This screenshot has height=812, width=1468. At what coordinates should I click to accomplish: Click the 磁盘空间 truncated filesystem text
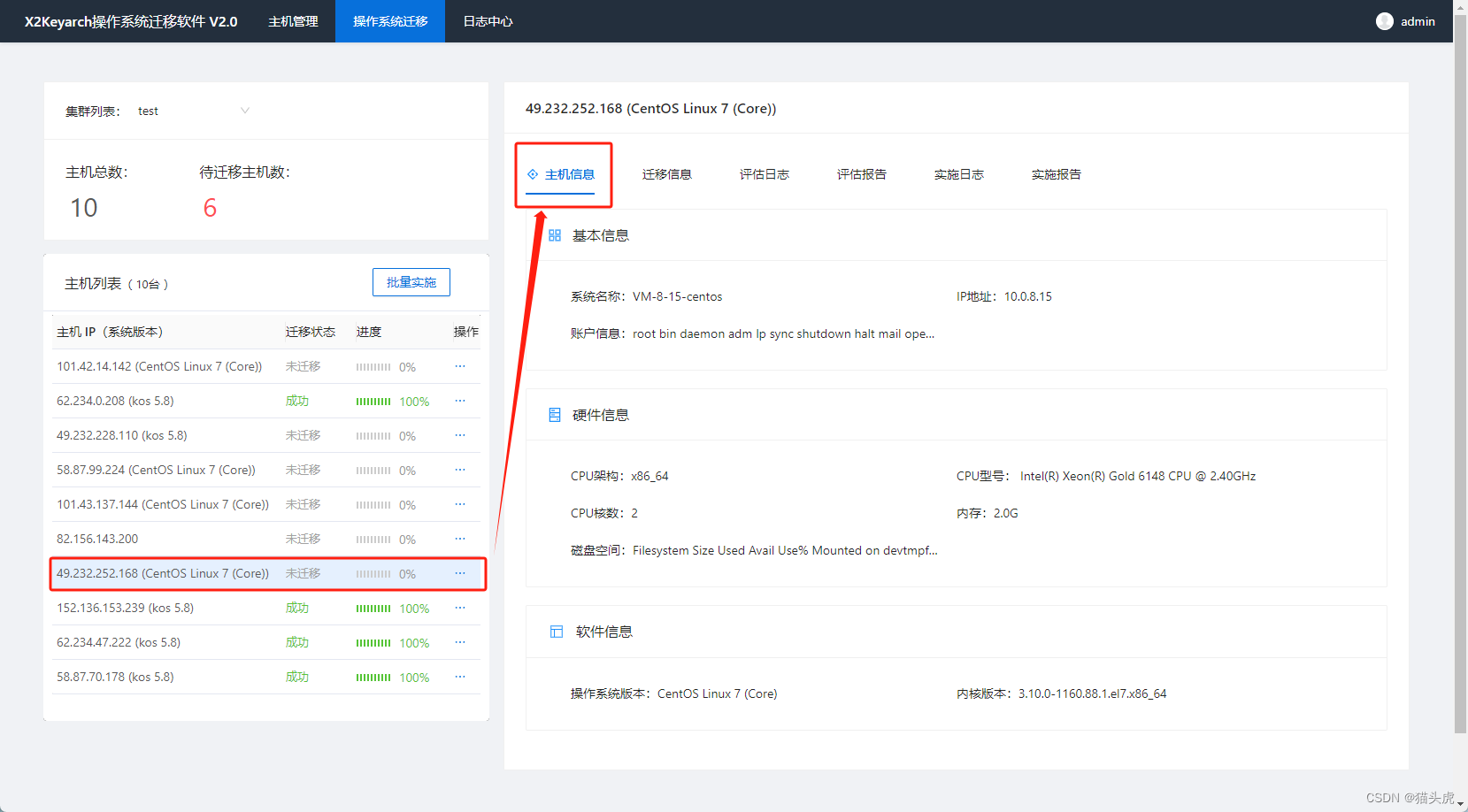click(x=785, y=550)
